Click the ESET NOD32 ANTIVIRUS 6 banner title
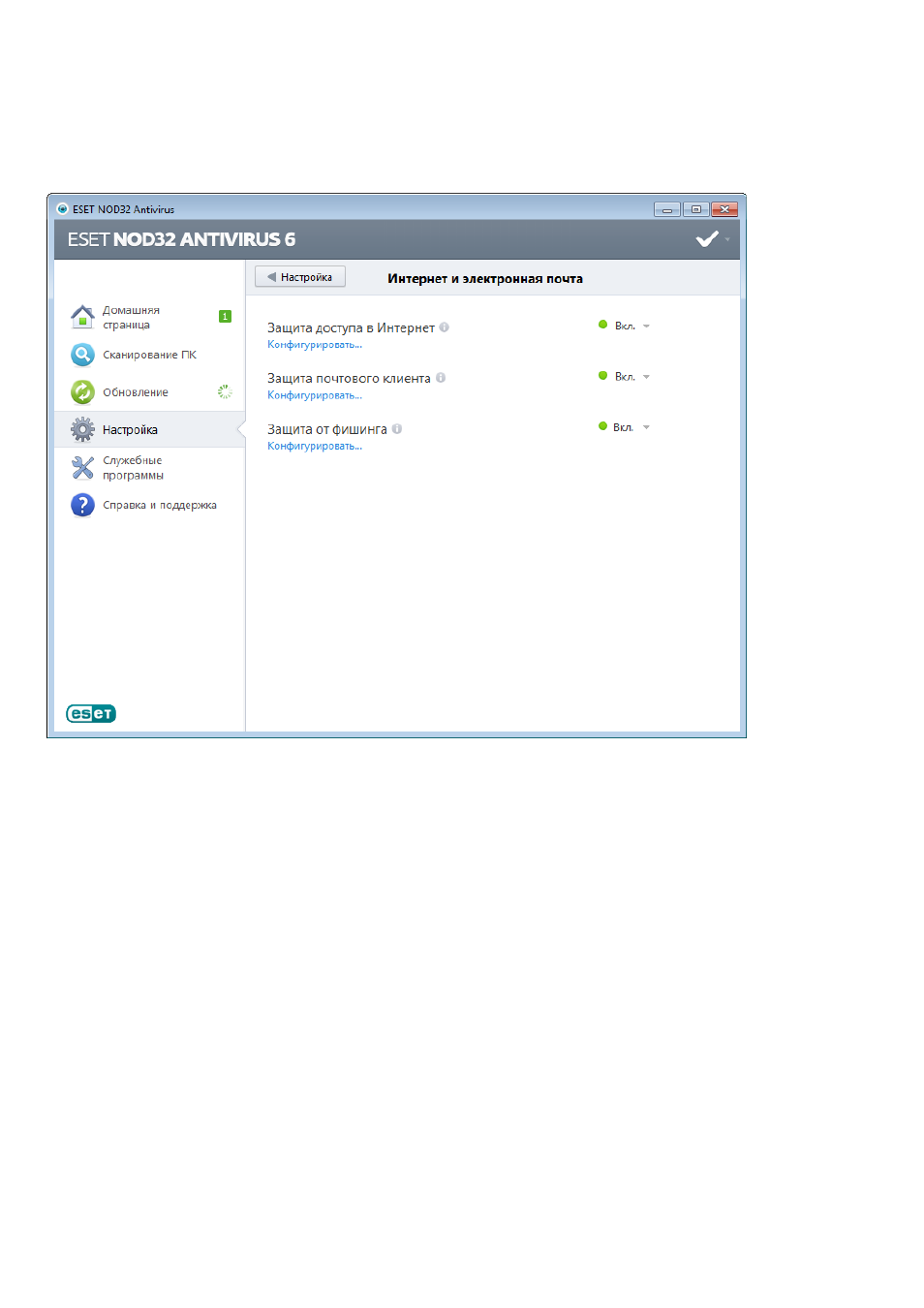 pyautogui.click(x=181, y=239)
